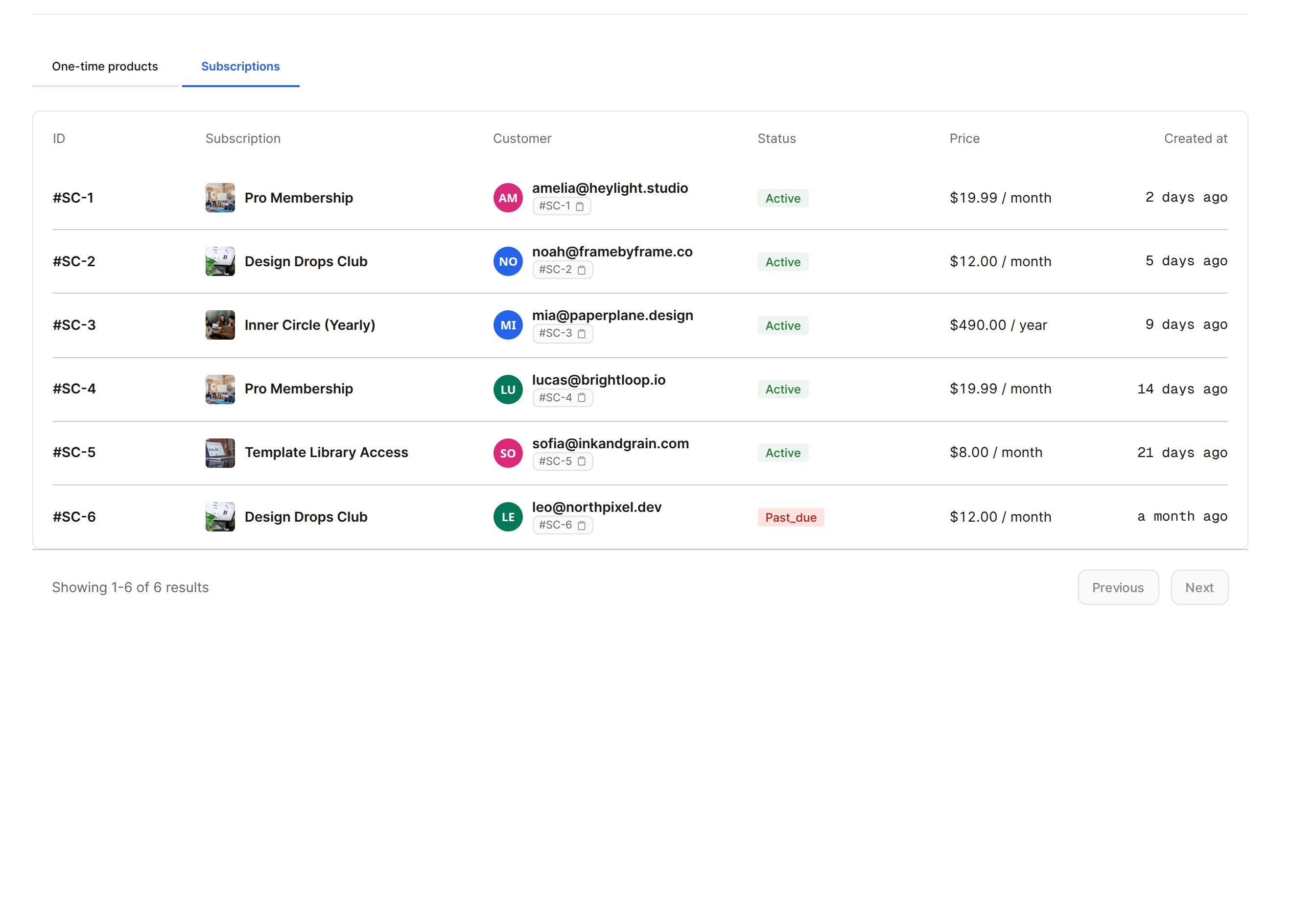1316x920 pixels.
Task: Open subscription ID #SC-2 in ID column
Action: tap(74, 261)
